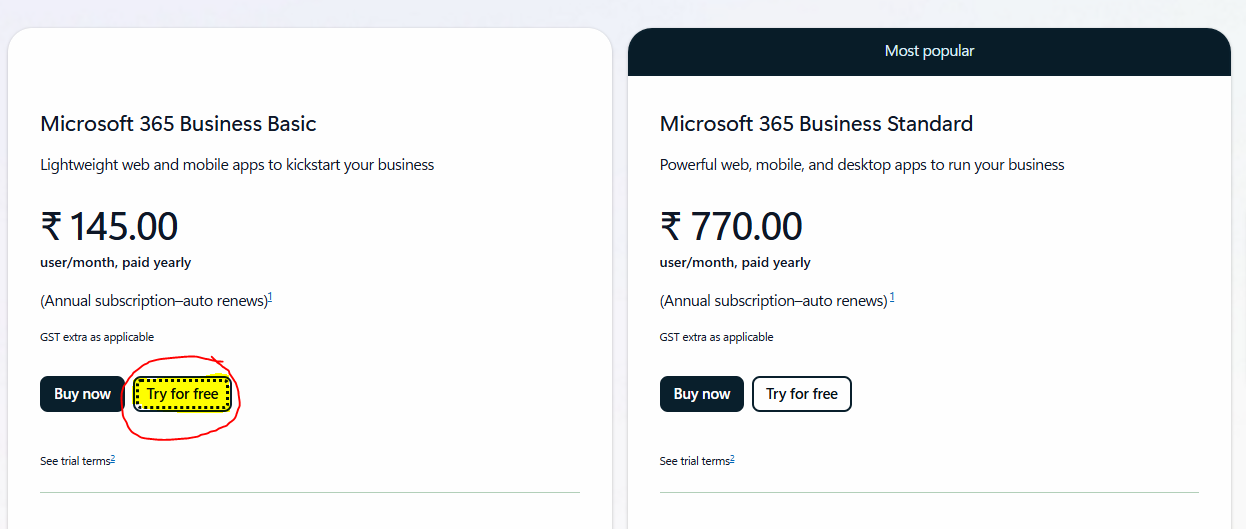
Task: Click the ₹ 770.00 price
Action: [x=731, y=226]
